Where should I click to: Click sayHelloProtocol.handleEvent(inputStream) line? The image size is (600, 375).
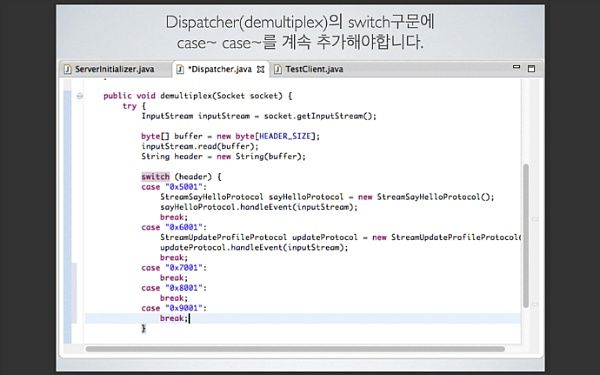[259, 207]
